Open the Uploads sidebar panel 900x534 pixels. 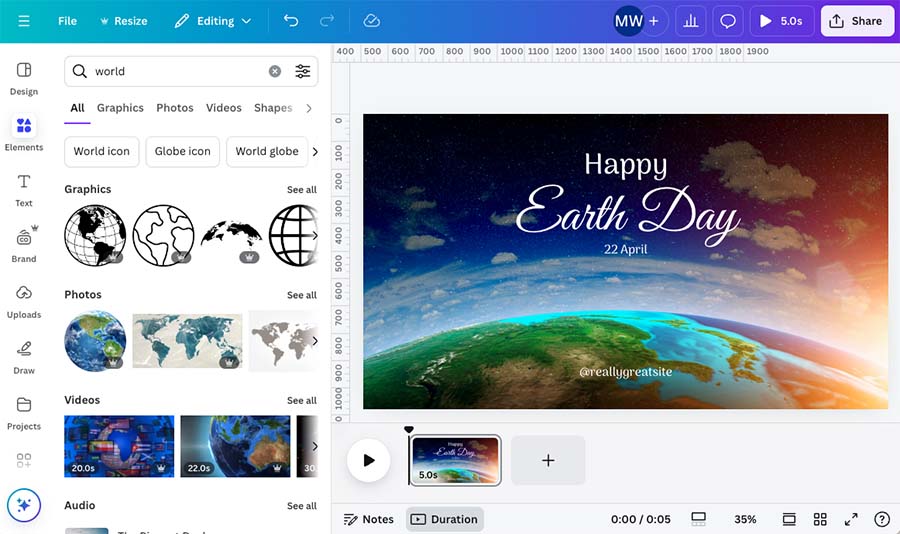click(x=24, y=301)
